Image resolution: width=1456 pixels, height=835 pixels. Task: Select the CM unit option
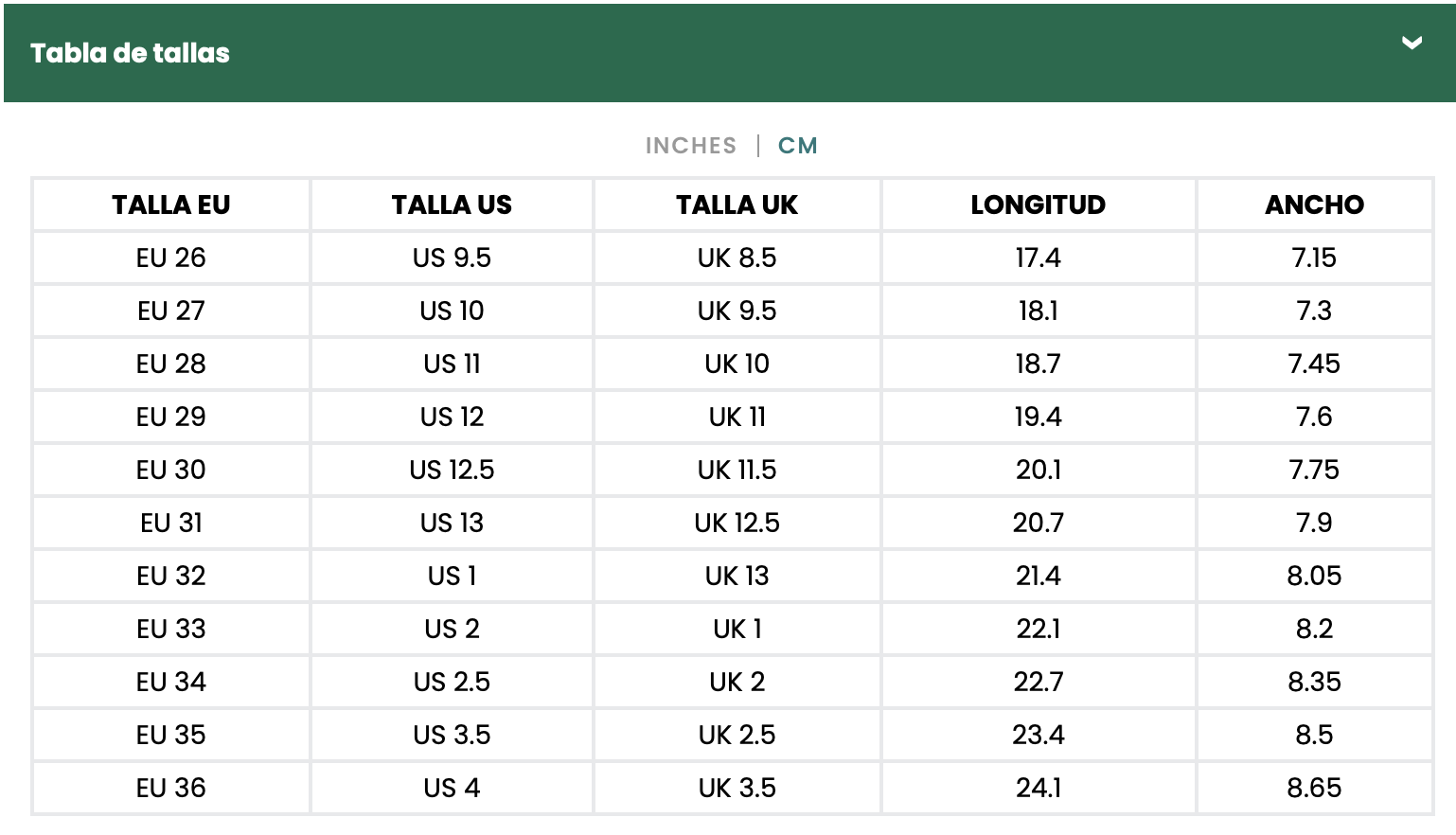pyautogui.click(x=797, y=146)
